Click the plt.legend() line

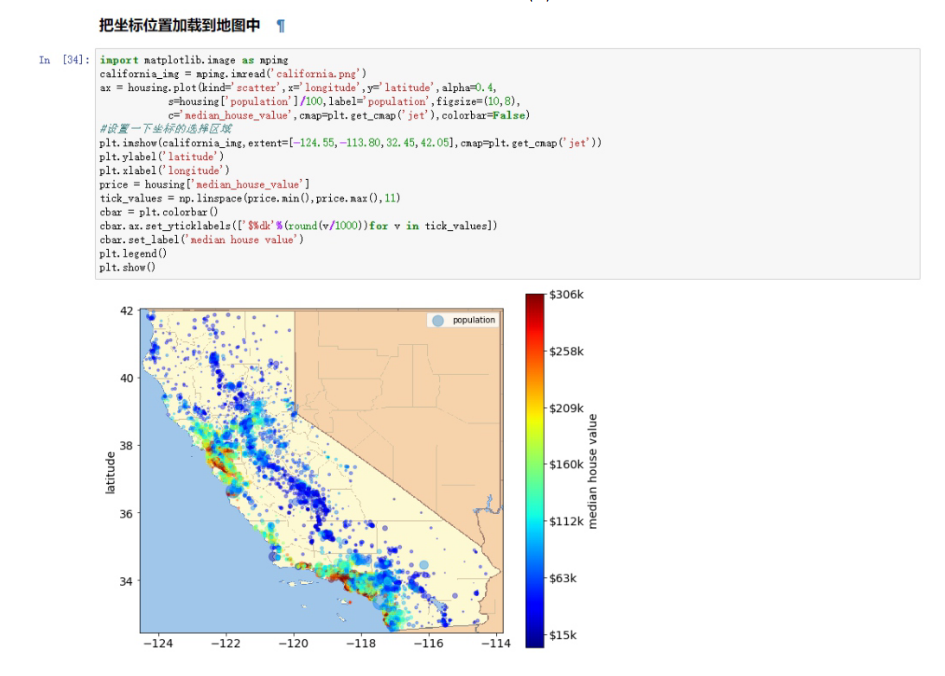coord(133,254)
